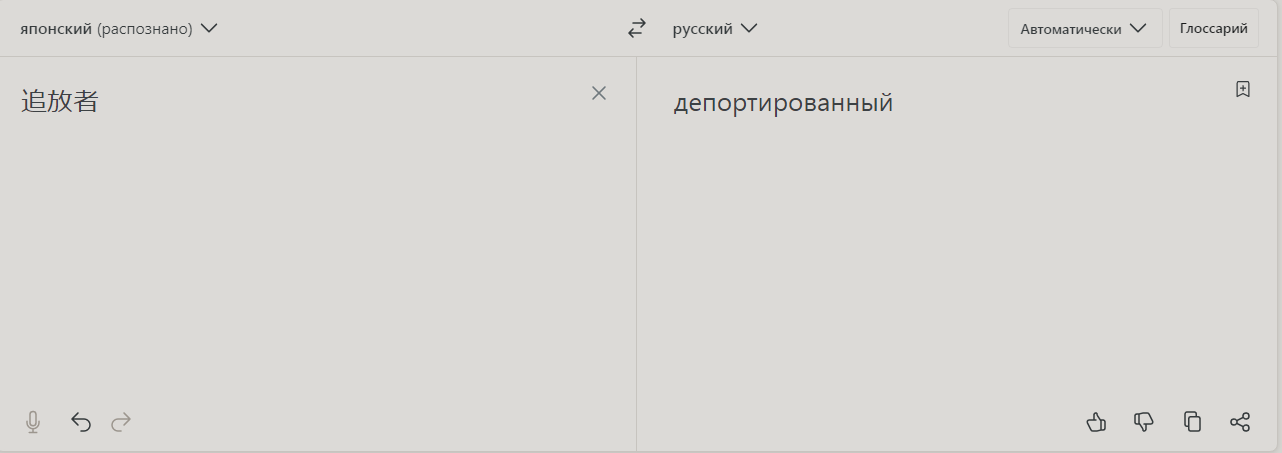Rate the translation with thumbs down
The width and height of the screenshot is (1282, 453).
pyautogui.click(x=1144, y=422)
